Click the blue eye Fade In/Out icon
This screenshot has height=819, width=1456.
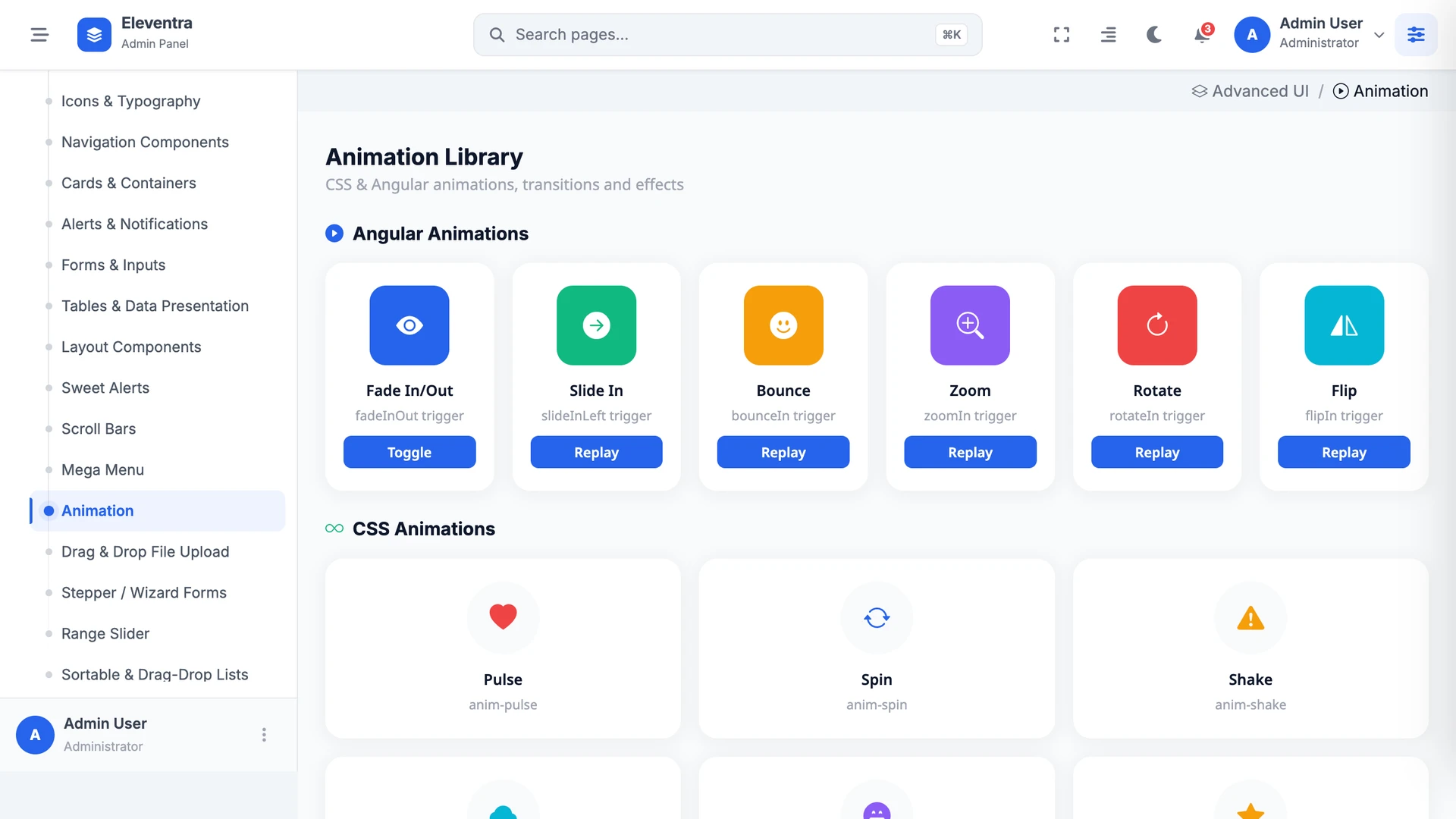click(x=409, y=325)
